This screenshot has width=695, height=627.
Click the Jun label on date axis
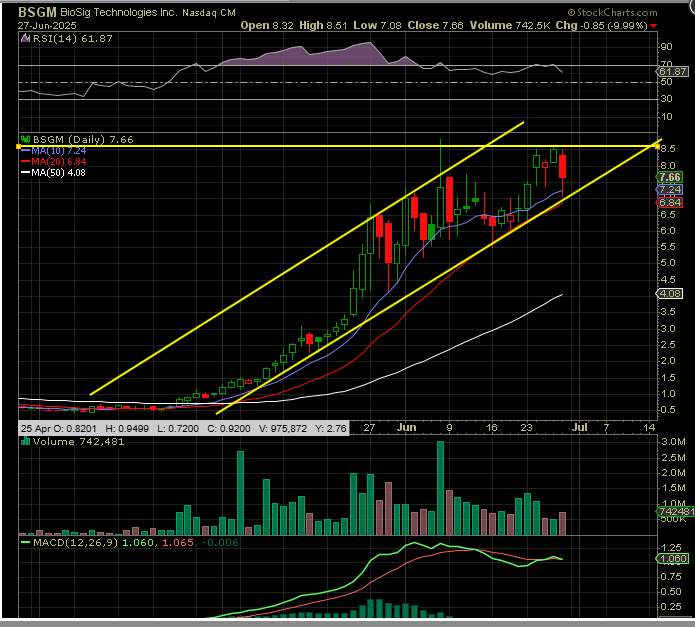[x=406, y=427]
